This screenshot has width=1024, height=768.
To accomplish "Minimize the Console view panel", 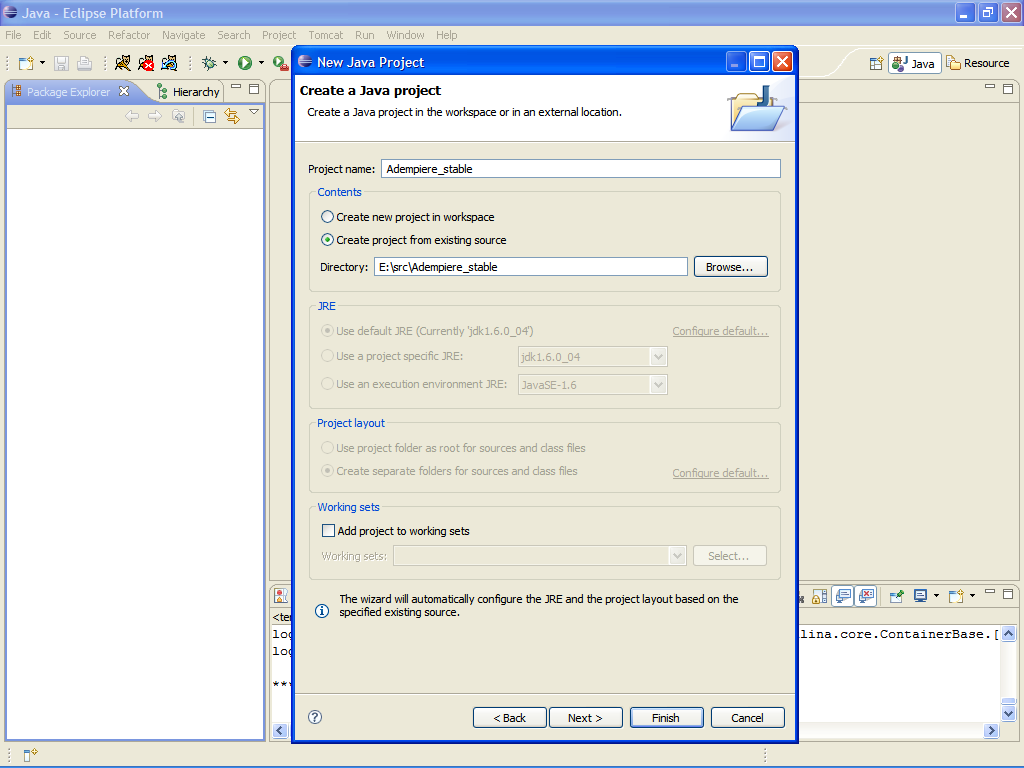I will point(990,592).
